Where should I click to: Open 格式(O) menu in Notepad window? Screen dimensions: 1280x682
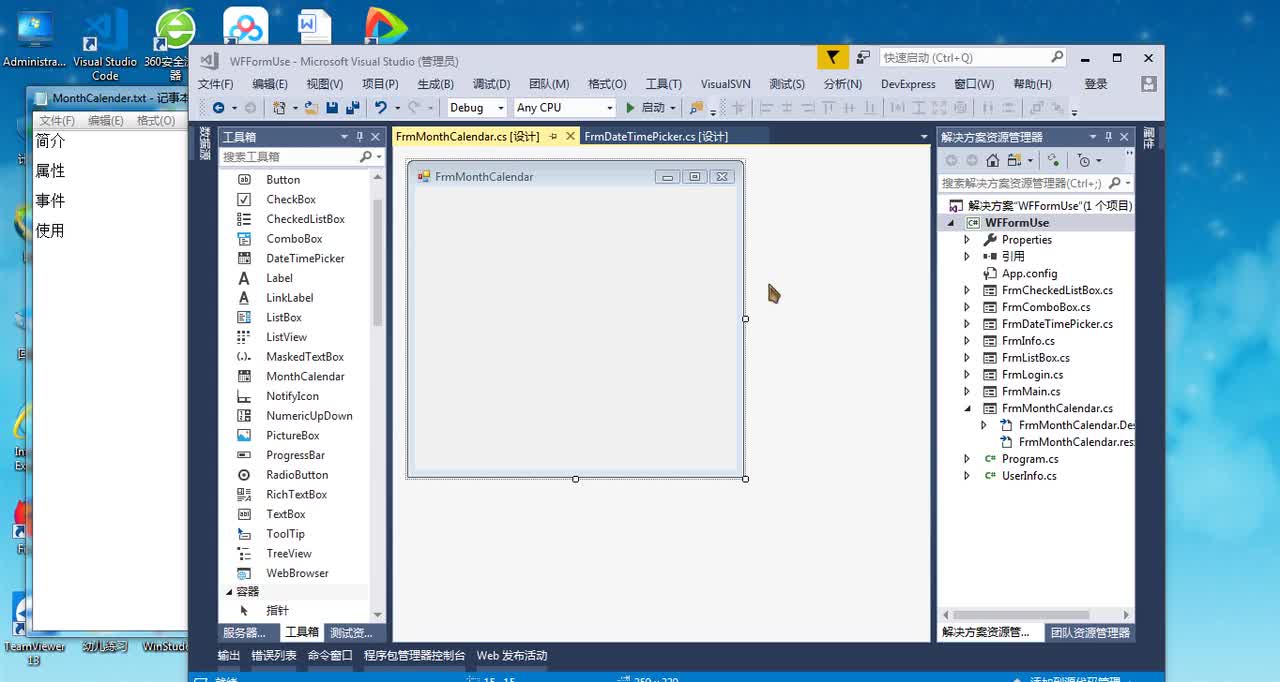click(x=155, y=120)
